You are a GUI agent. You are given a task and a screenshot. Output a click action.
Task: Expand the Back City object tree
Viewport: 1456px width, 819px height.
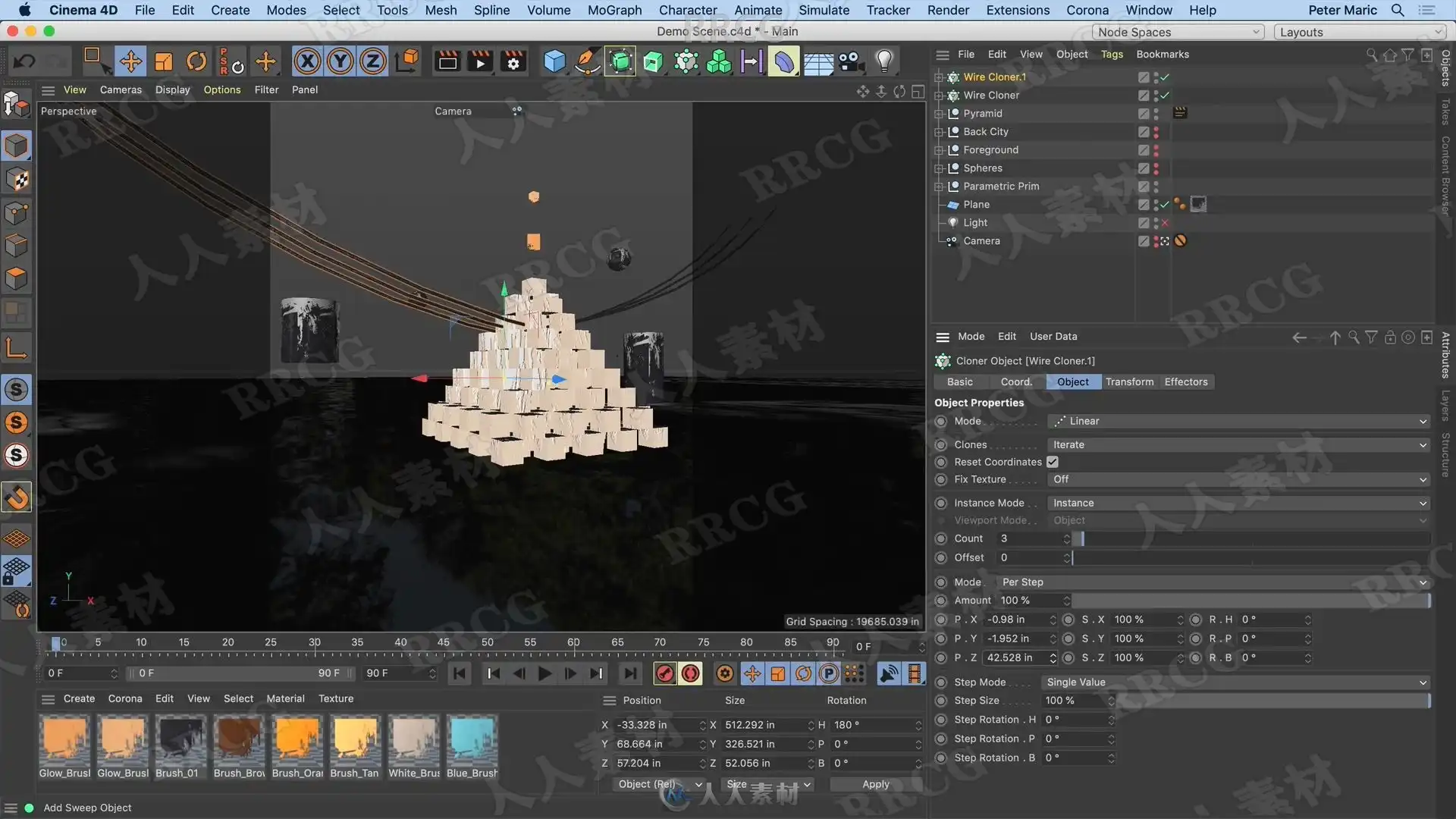(939, 132)
